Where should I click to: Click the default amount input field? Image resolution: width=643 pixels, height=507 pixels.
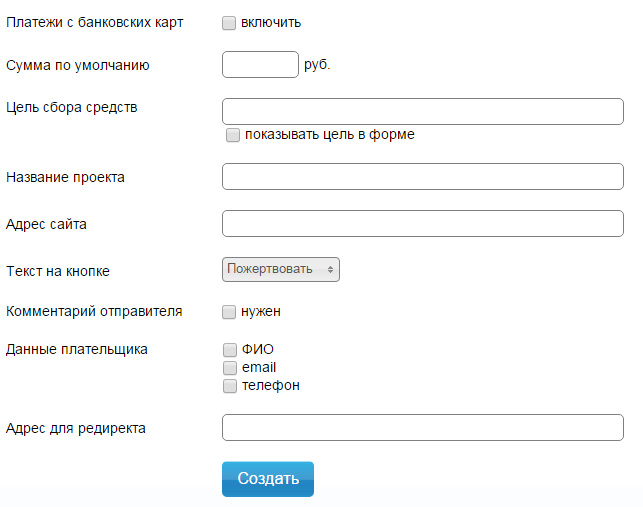coord(260,64)
